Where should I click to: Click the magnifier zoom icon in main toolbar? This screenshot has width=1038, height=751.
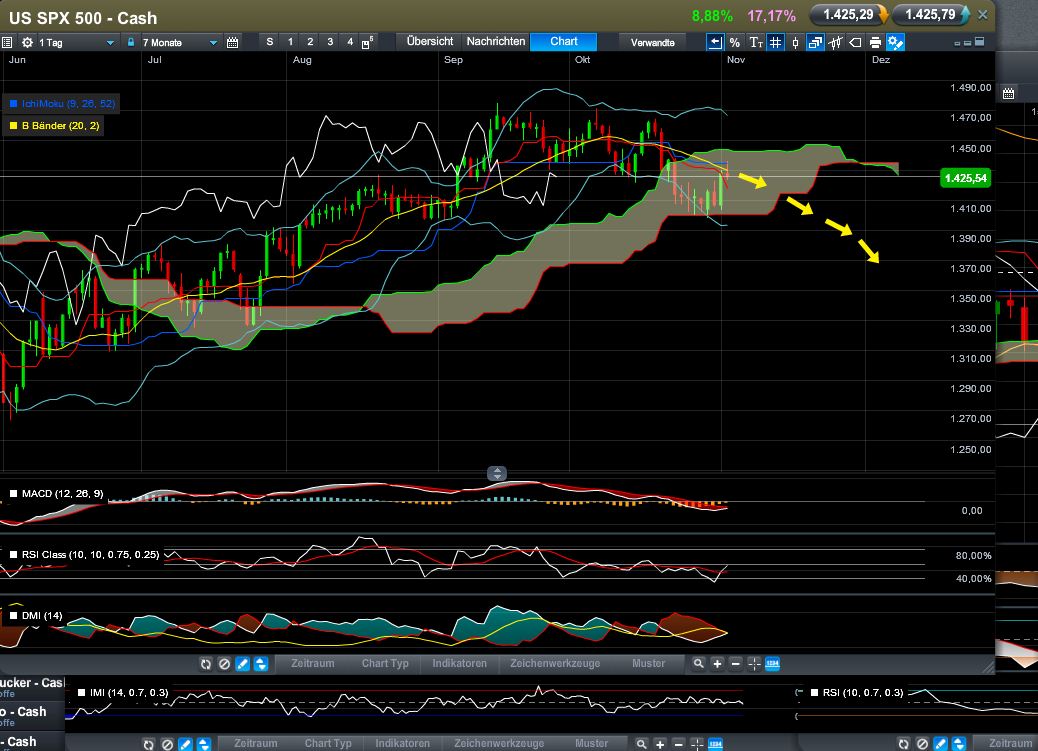[x=698, y=664]
